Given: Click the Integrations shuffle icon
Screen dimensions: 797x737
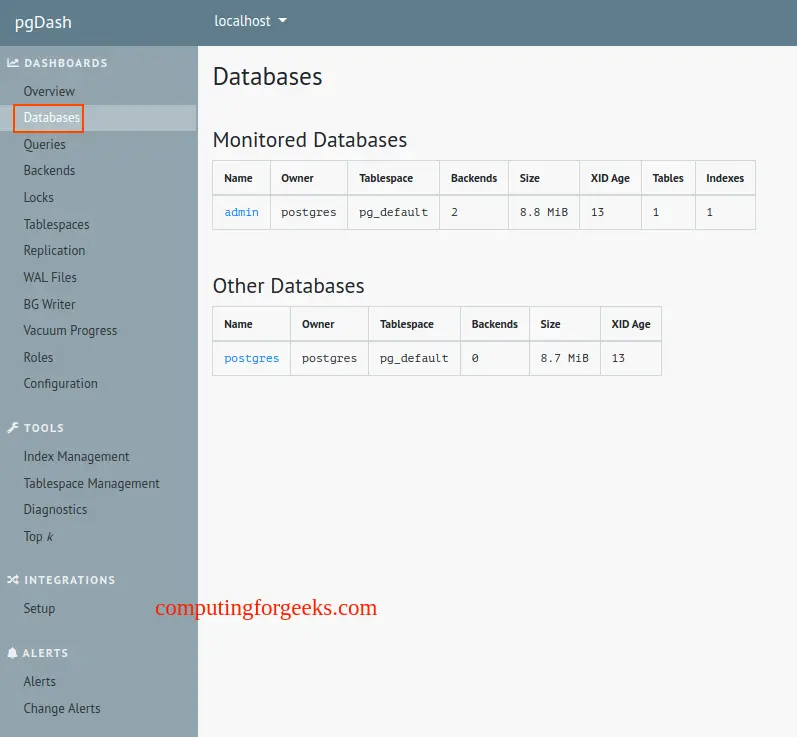Looking at the screenshot, I should click(13, 580).
